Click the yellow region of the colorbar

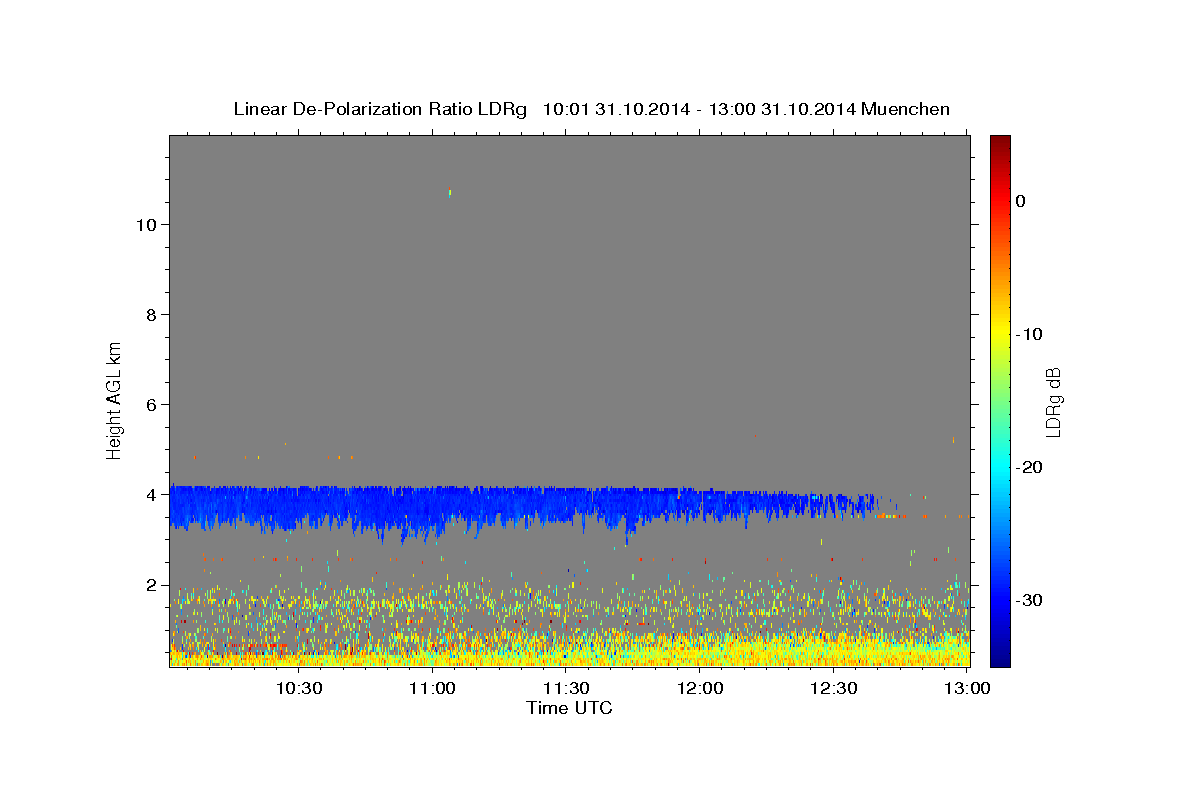click(x=1000, y=330)
